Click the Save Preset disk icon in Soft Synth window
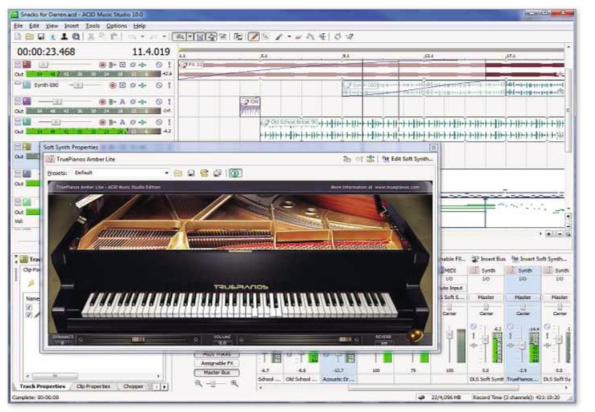 pos(191,173)
